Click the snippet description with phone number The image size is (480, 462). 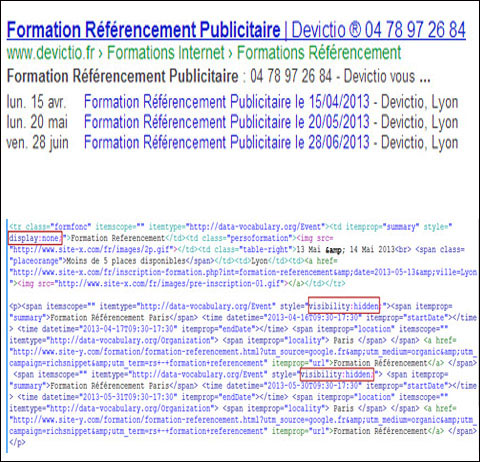tap(219, 76)
